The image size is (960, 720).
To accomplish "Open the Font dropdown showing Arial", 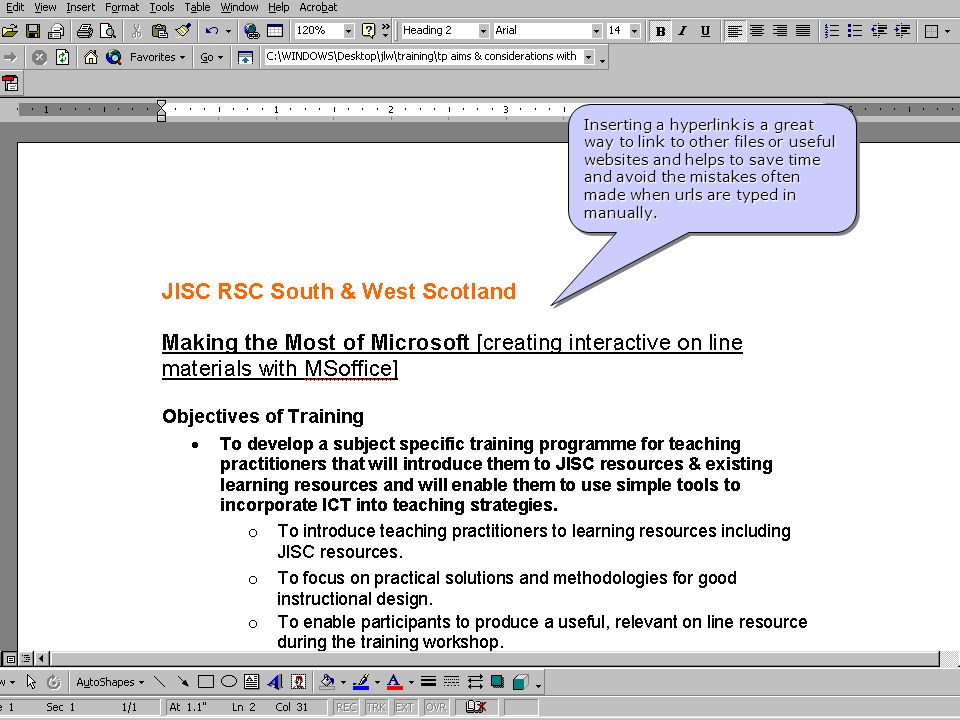I will (x=596, y=31).
